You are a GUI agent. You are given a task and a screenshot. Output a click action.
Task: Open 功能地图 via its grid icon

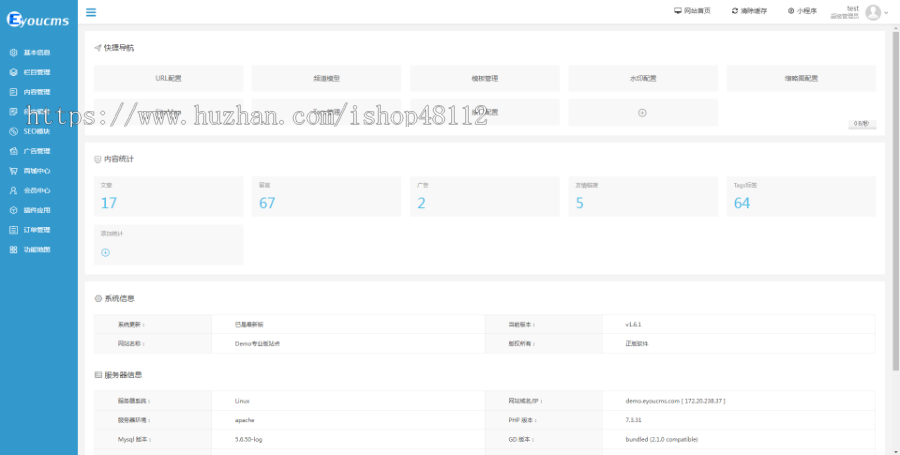(x=14, y=250)
